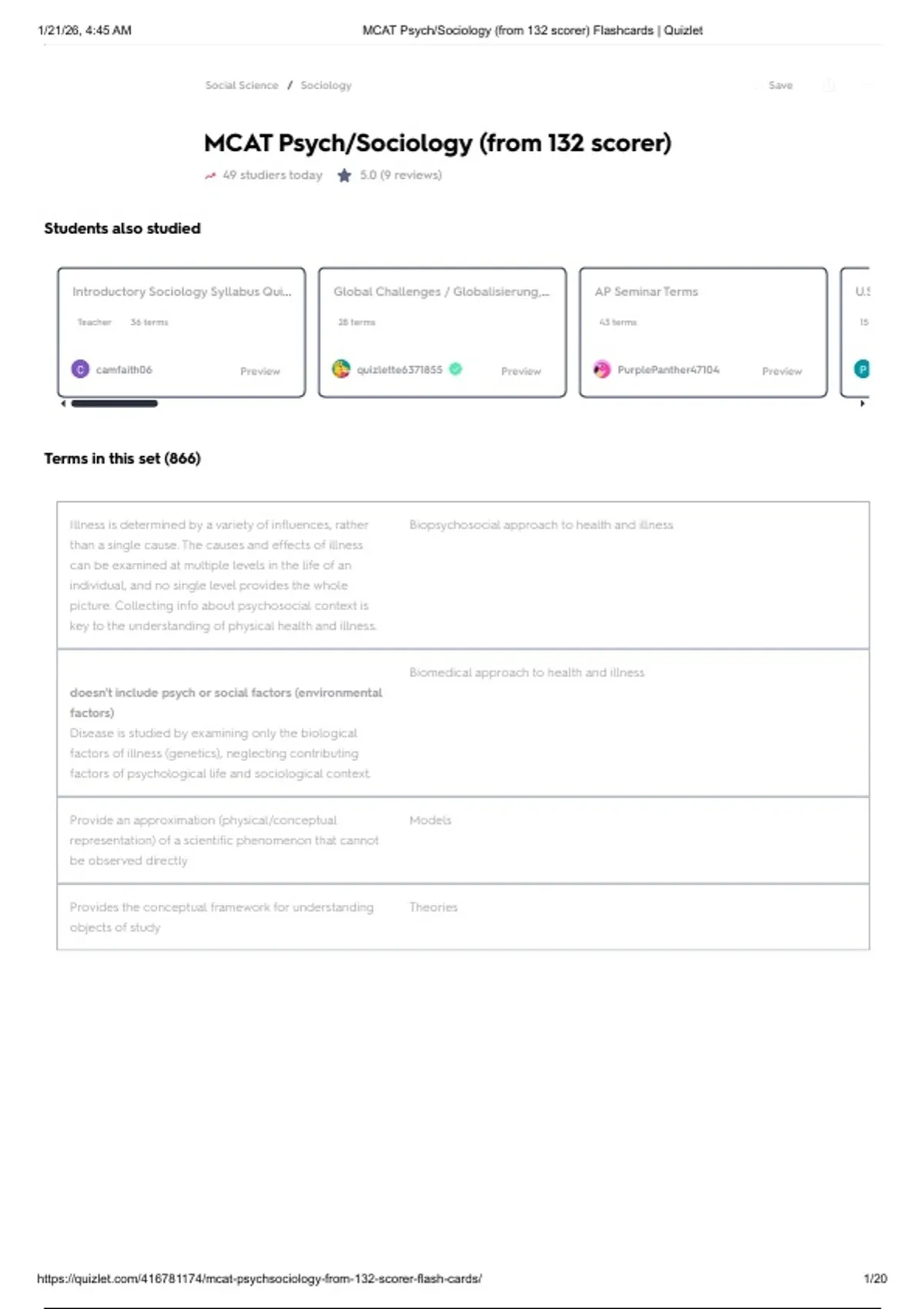Save this flashcard set
Screen dimensions: 924x1309
coord(780,85)
